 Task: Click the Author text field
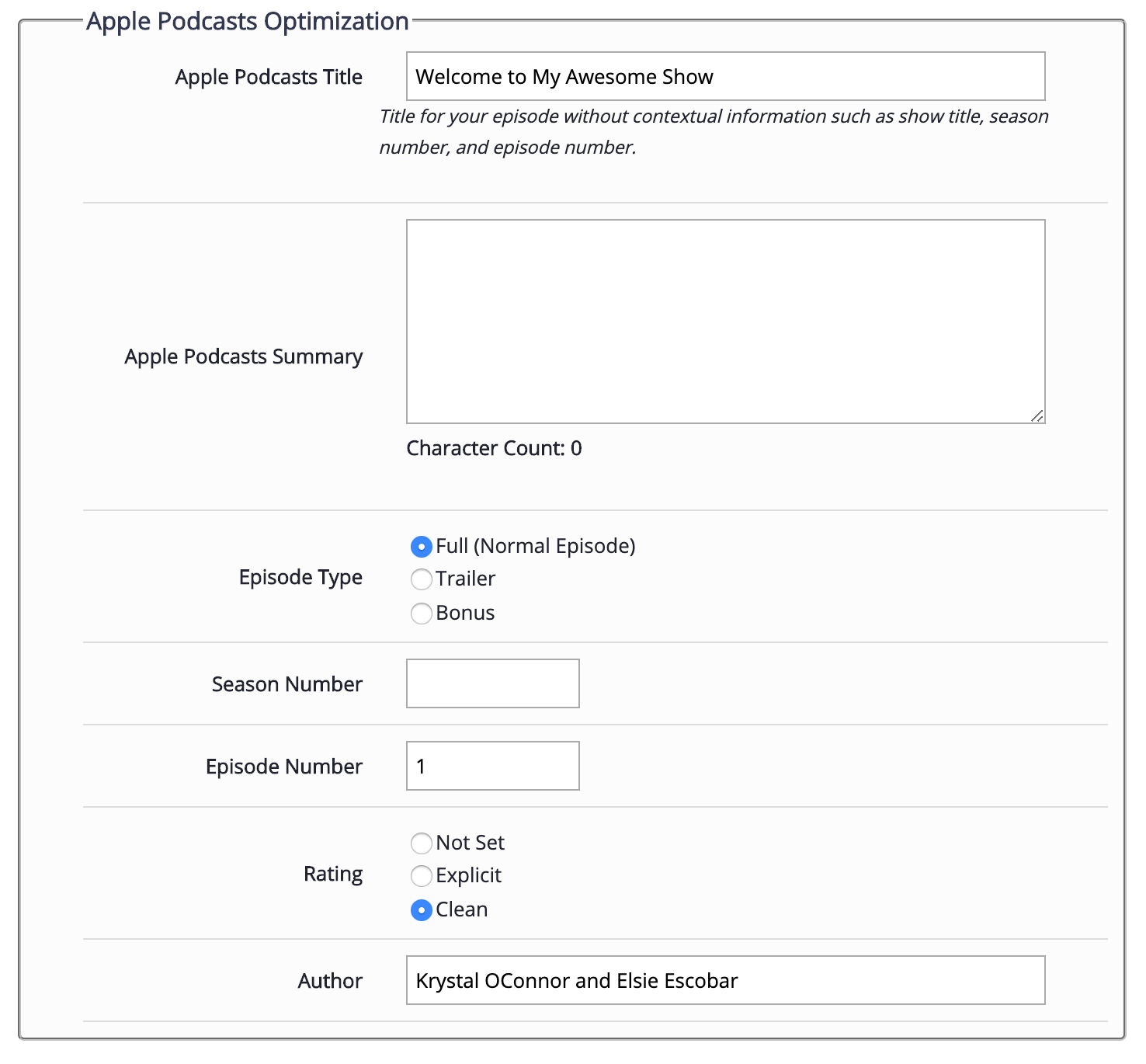pos(725,980)
